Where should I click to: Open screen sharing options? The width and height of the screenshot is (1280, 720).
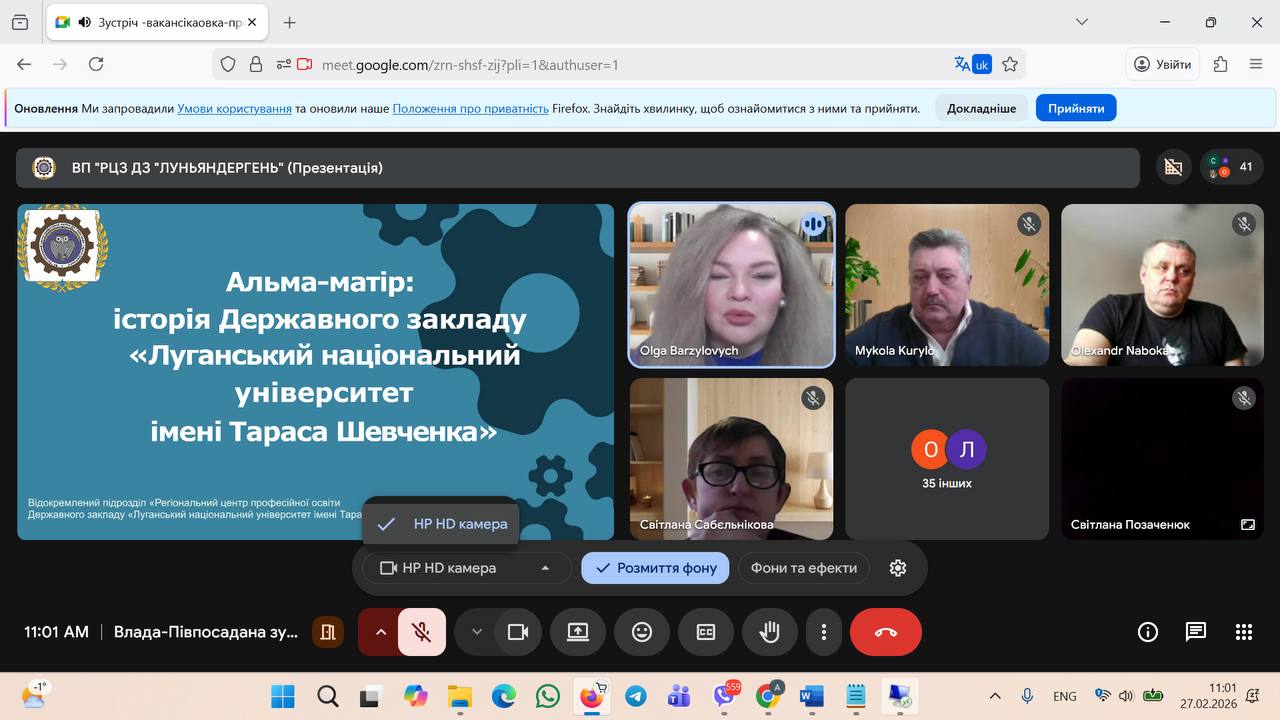point(578,632)
